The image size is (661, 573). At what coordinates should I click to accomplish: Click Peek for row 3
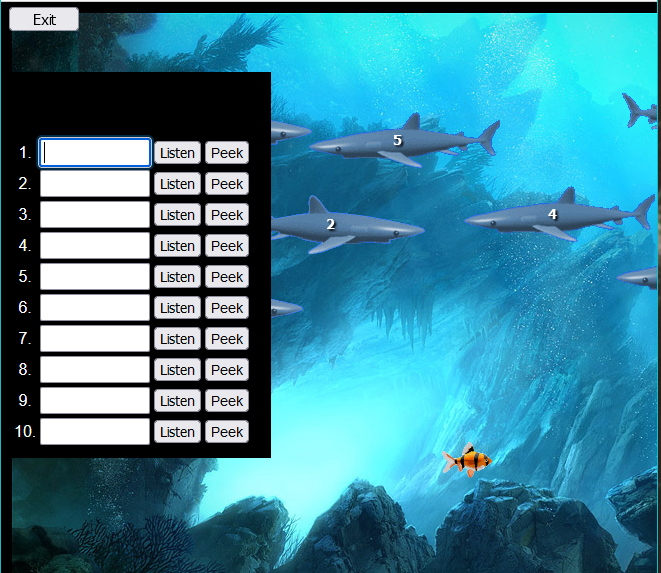click(x=227, y=215)
